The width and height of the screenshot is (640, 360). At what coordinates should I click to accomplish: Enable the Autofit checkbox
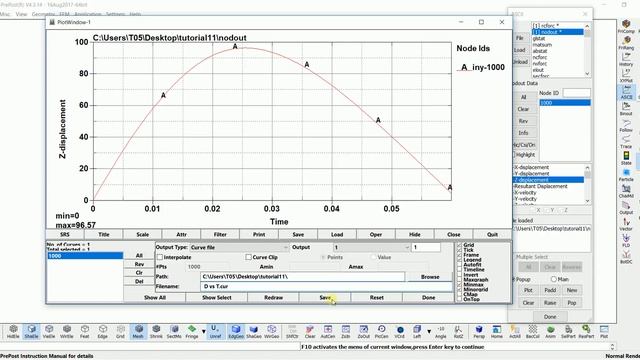(460, 265)
